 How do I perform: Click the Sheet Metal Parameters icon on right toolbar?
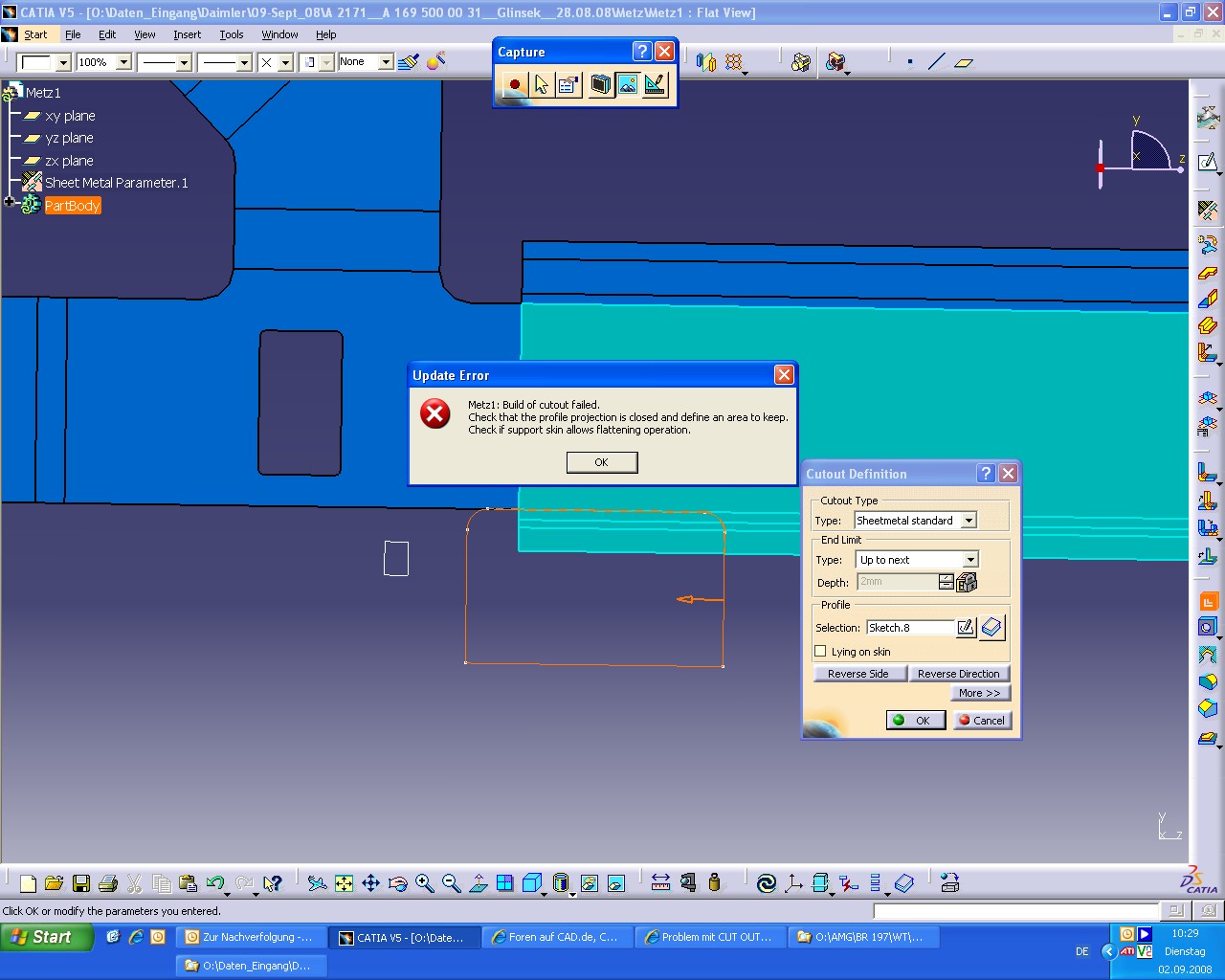(1208, 209)
